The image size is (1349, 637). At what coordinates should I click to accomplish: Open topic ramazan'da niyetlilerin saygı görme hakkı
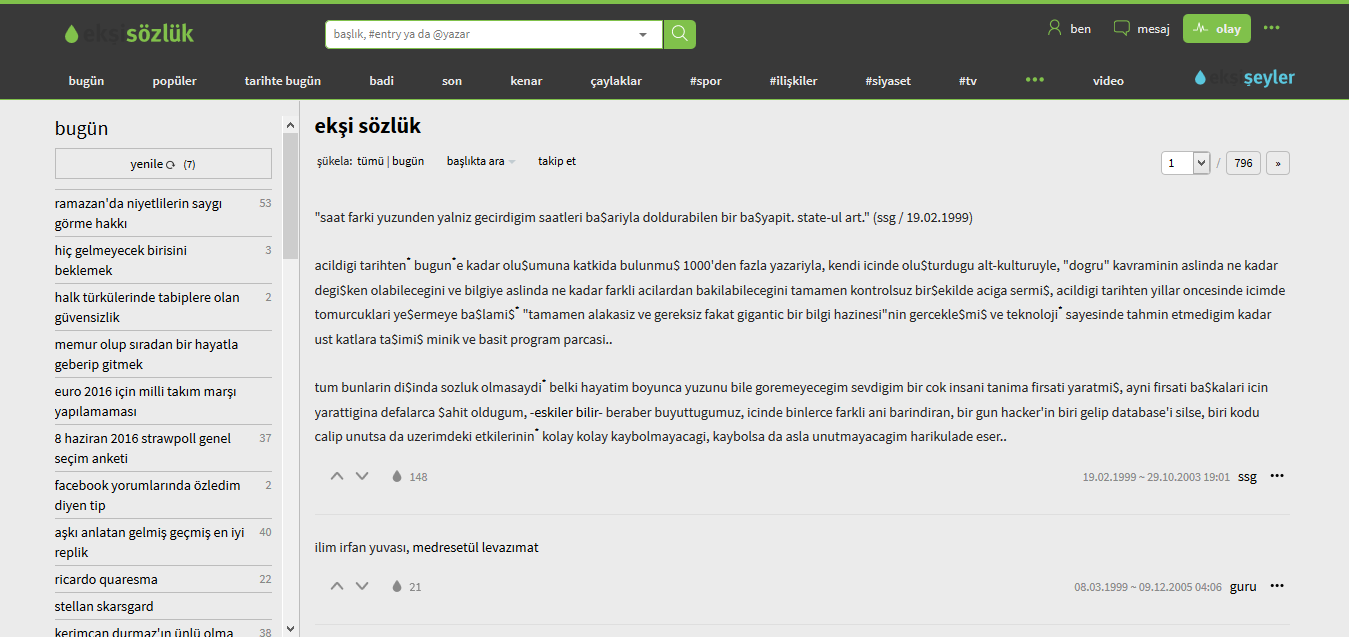click(163, 213)
